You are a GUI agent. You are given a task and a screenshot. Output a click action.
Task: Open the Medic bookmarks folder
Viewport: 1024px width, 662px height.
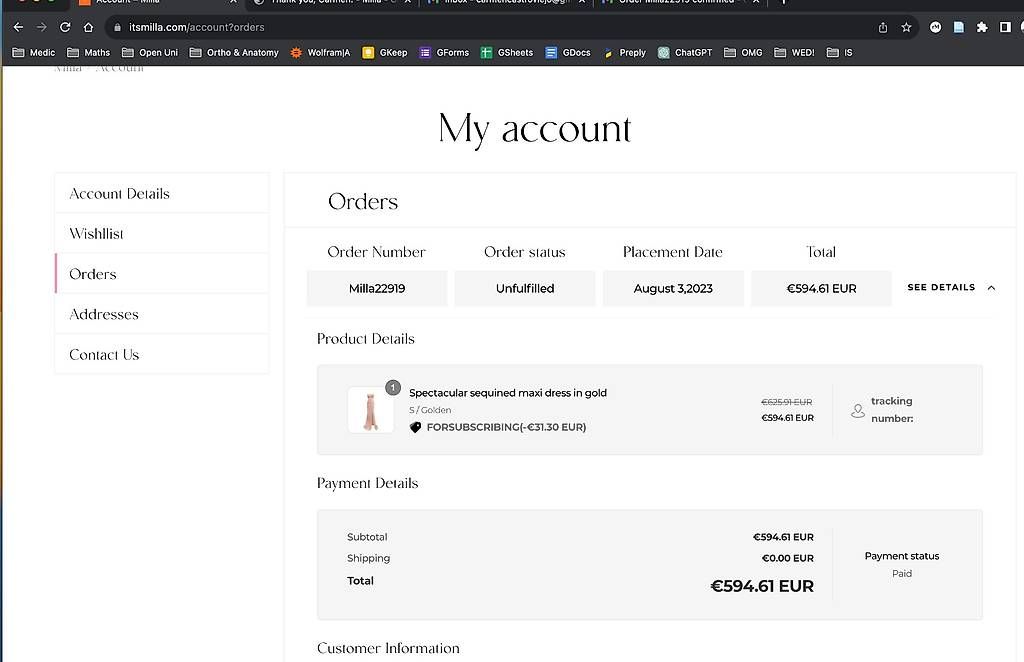[34, 52]
